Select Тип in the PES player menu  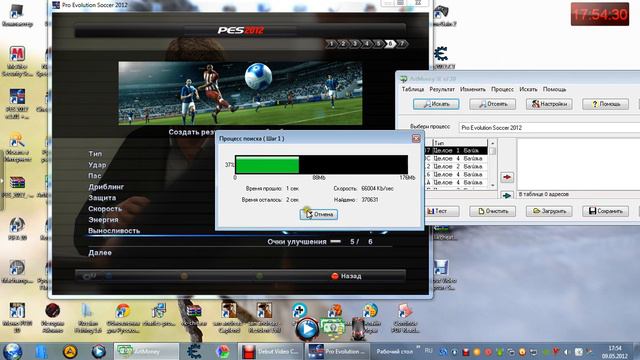(95, 154)
